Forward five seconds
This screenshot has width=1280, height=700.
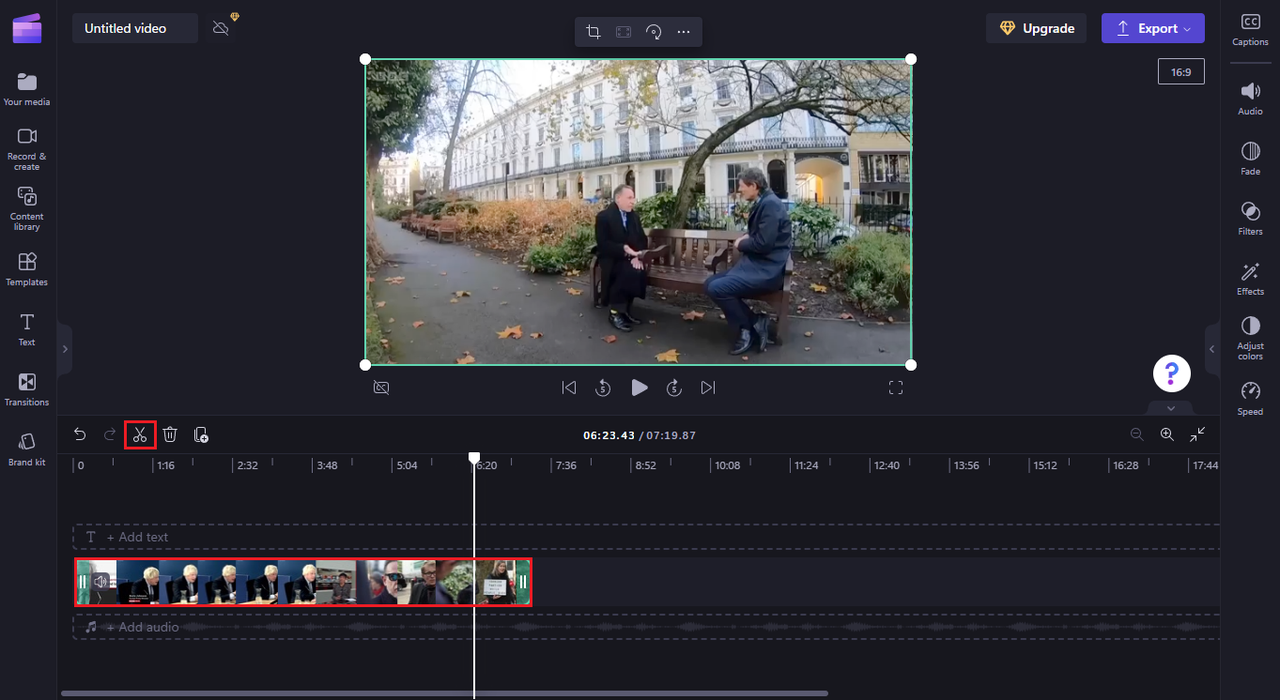pos(674,388)
